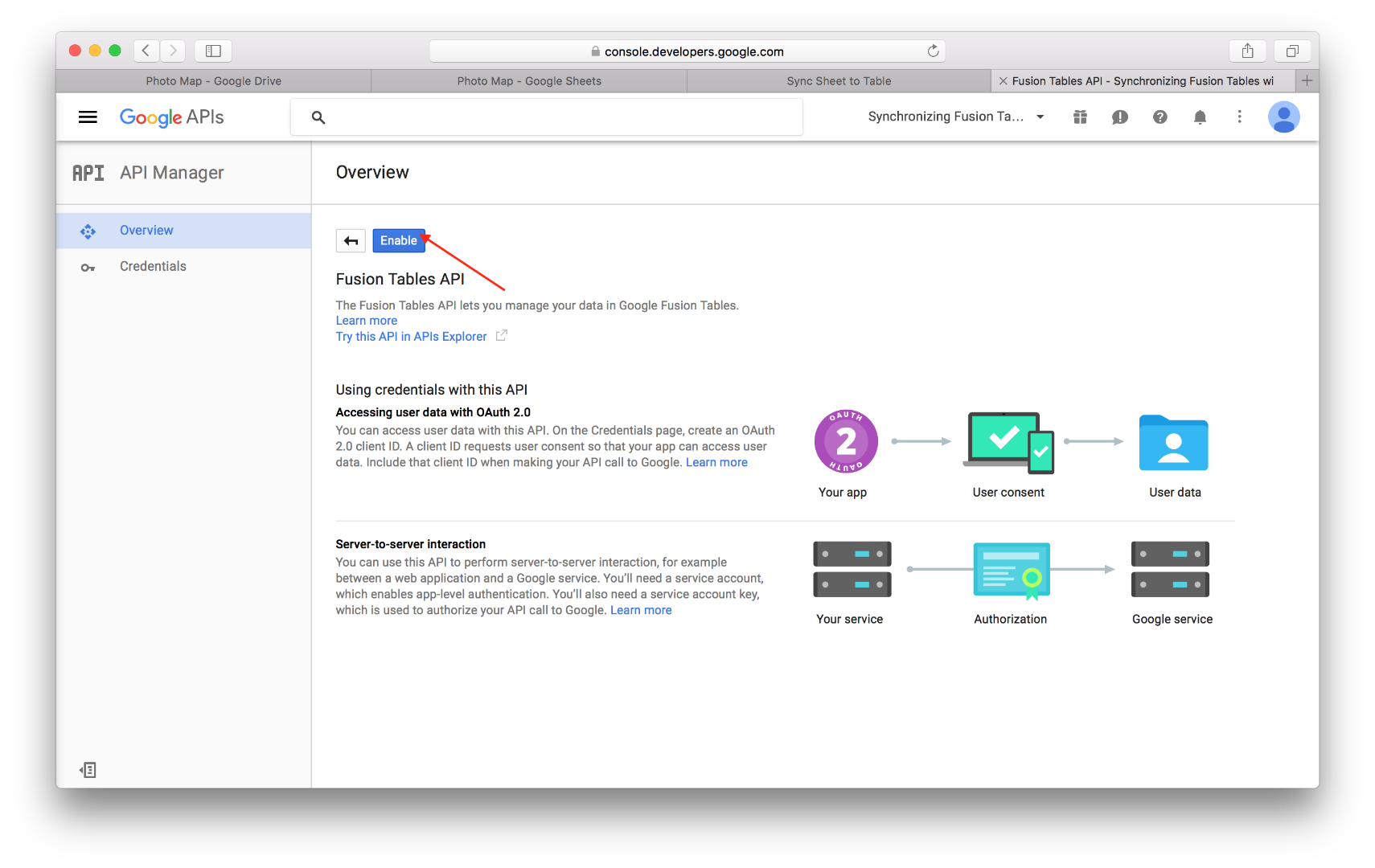Open the account menu via the avatar
This screenshot has width=1375, height=868.
coord(1284,117)
